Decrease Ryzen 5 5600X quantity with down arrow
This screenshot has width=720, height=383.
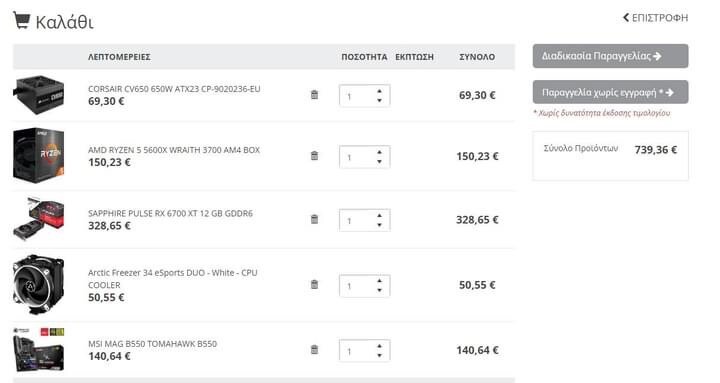pyautogui.click(x=379, y=162)
